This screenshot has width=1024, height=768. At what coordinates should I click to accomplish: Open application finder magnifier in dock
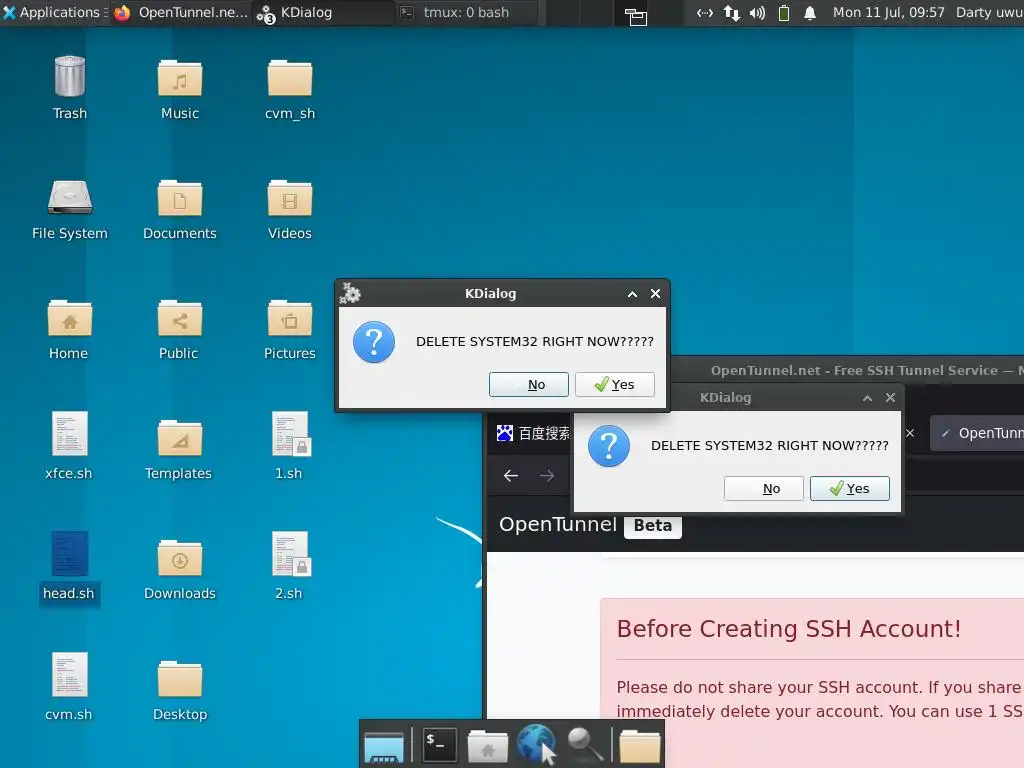click(x=584, y=744)
